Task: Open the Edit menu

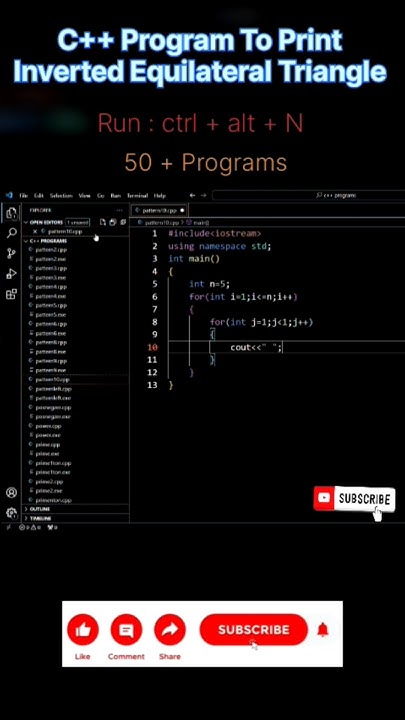Action: [x=39, y=195]
